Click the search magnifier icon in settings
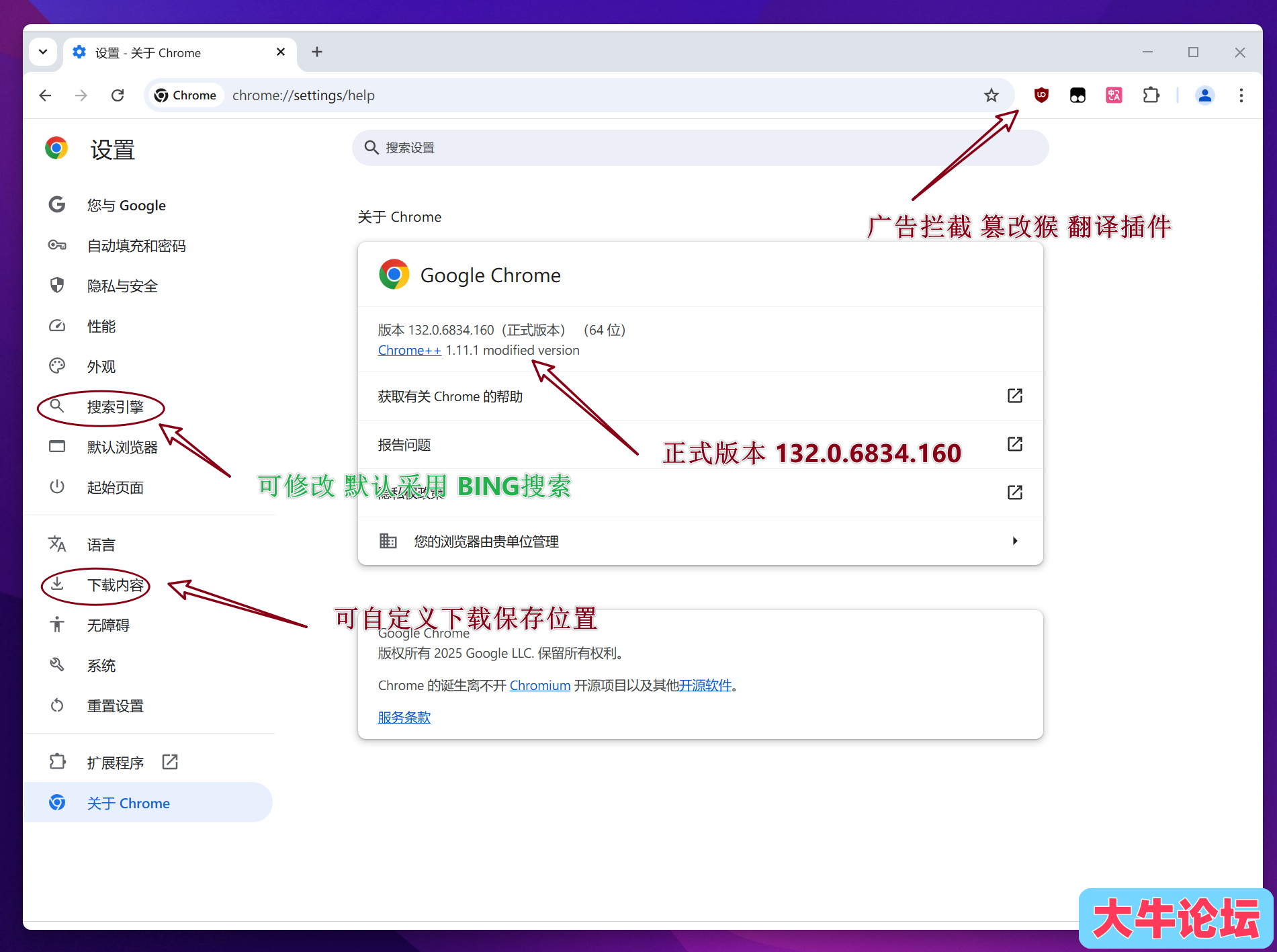The image size is (1277, 952). 371,148
